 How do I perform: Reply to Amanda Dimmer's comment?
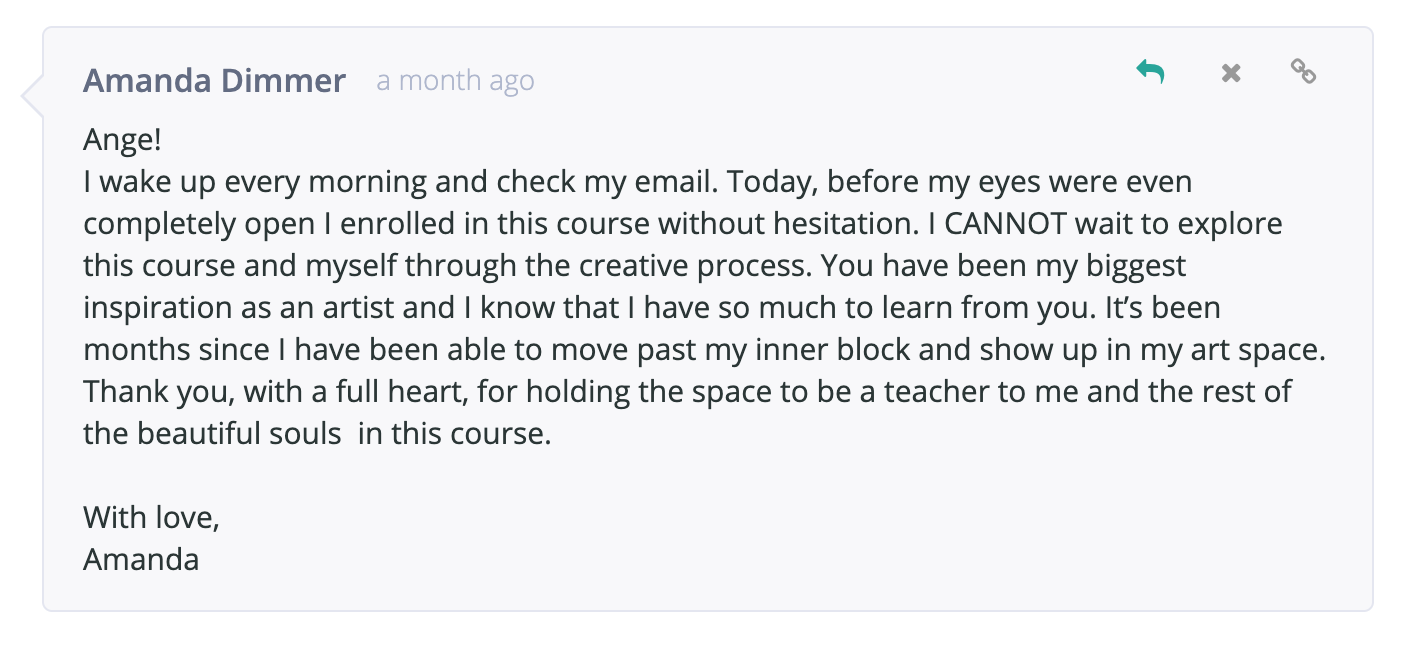(1150, 72)
